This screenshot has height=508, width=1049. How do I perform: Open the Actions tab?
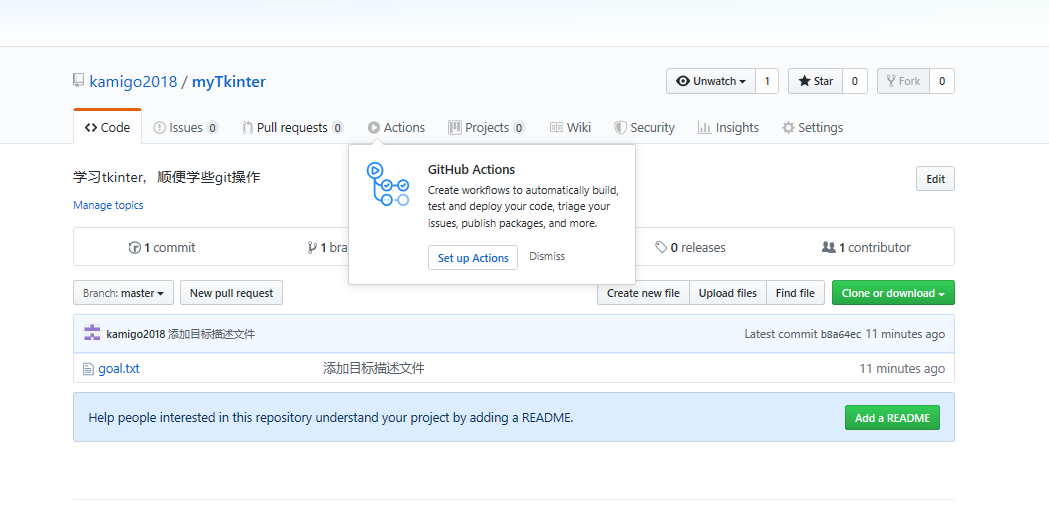396,127
